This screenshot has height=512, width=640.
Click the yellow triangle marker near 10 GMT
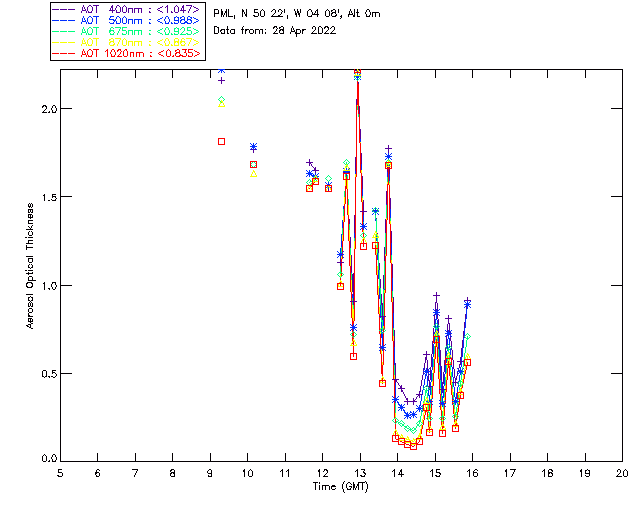253,174
